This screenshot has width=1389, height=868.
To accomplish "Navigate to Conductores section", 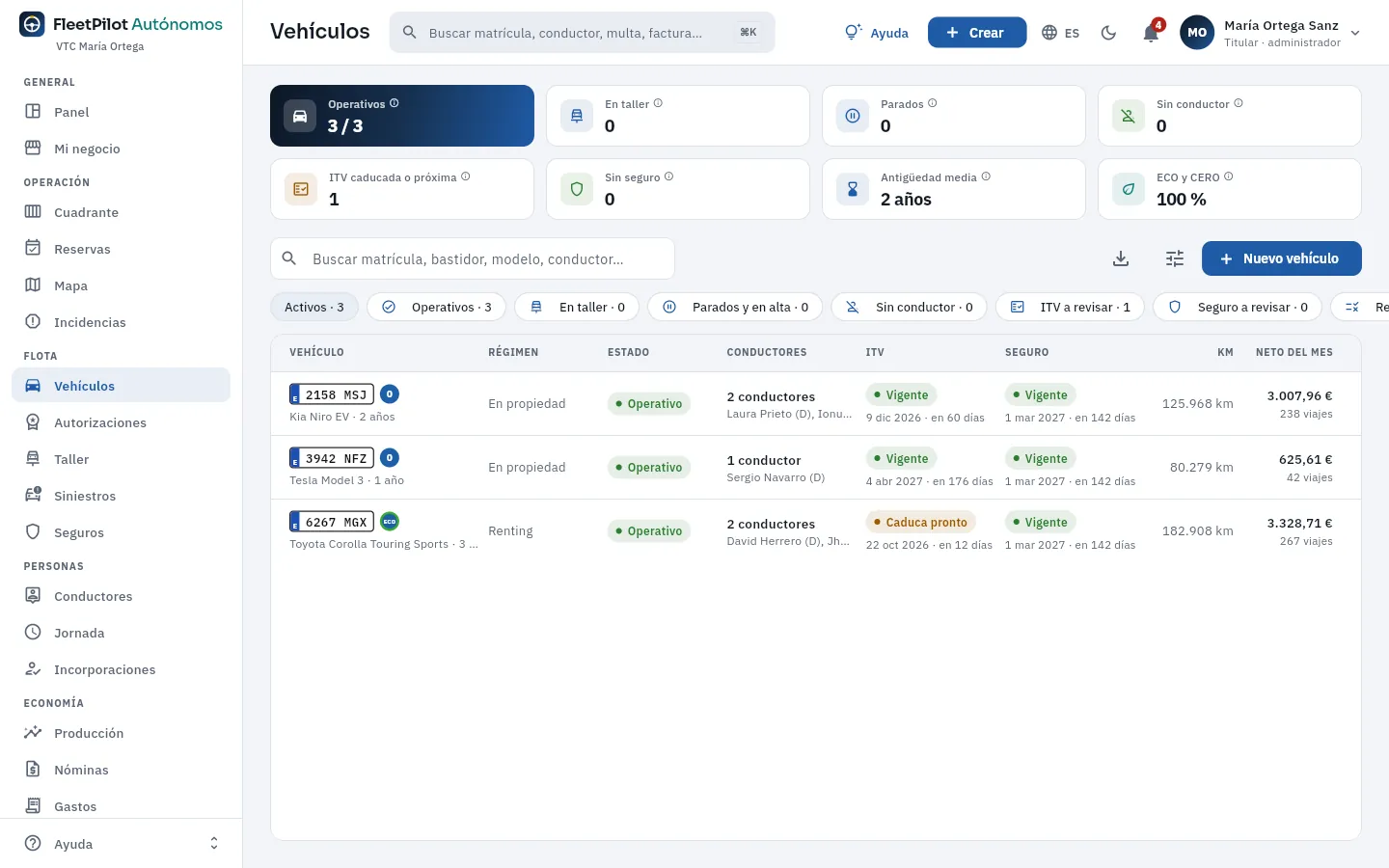I will pos(121,596).
